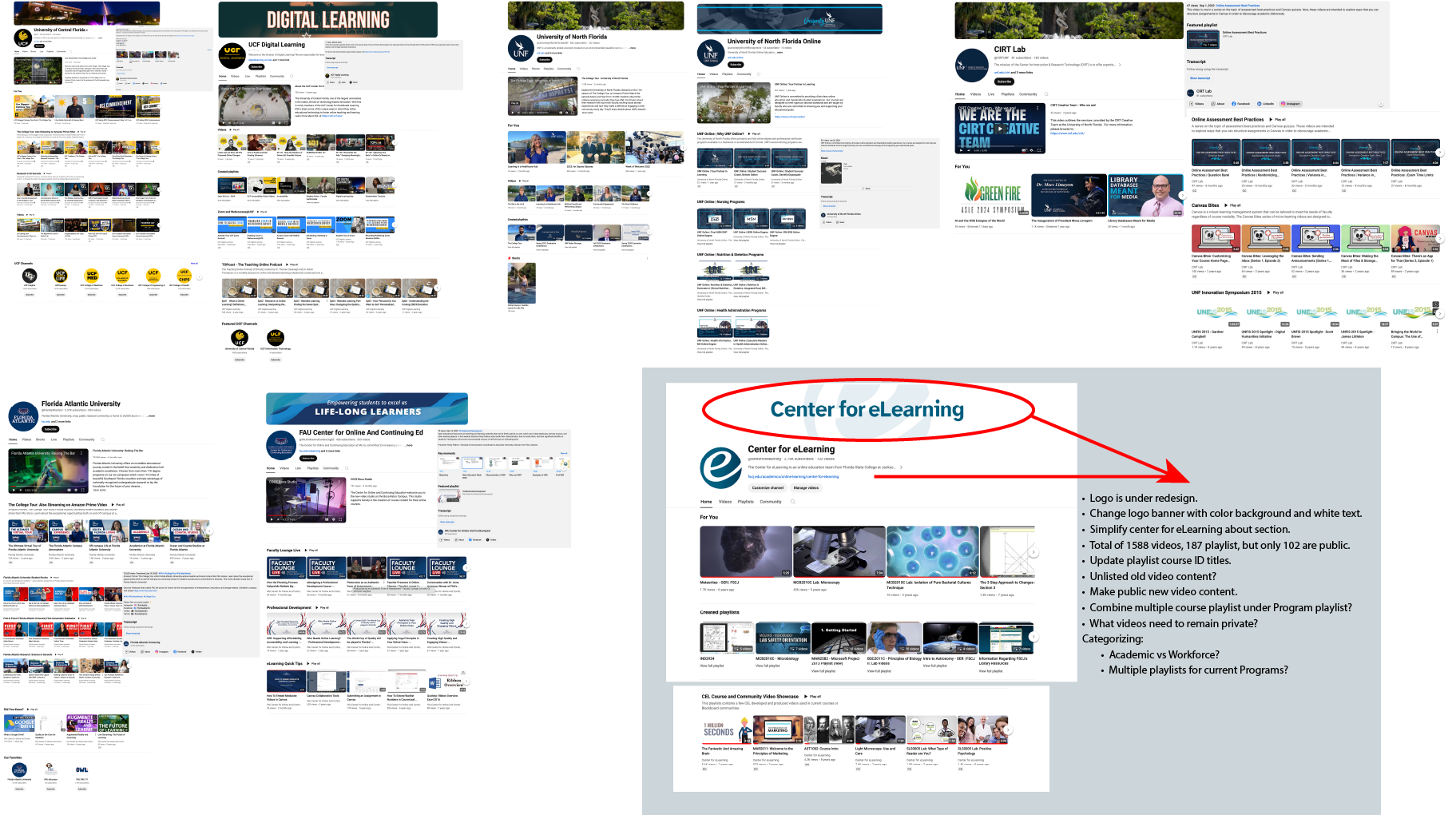Click University of North Florida Online avatar
The width and height of the screenshot is (1456, 815).
(x=710, y=54)
